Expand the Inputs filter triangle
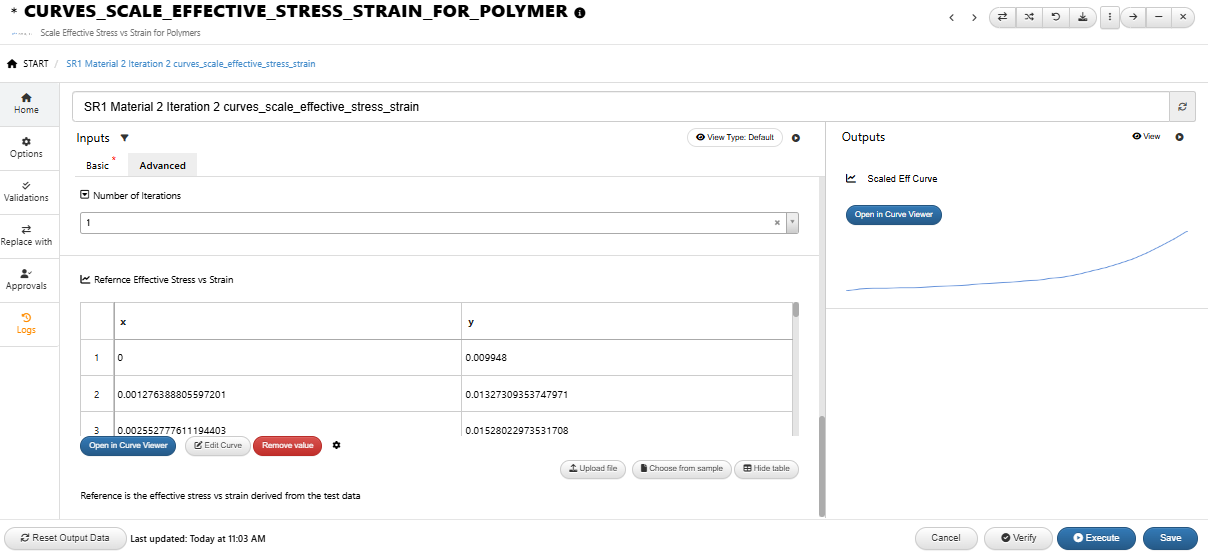The height and width of the screenshot is (552, 1208). (x=124, y=138)
